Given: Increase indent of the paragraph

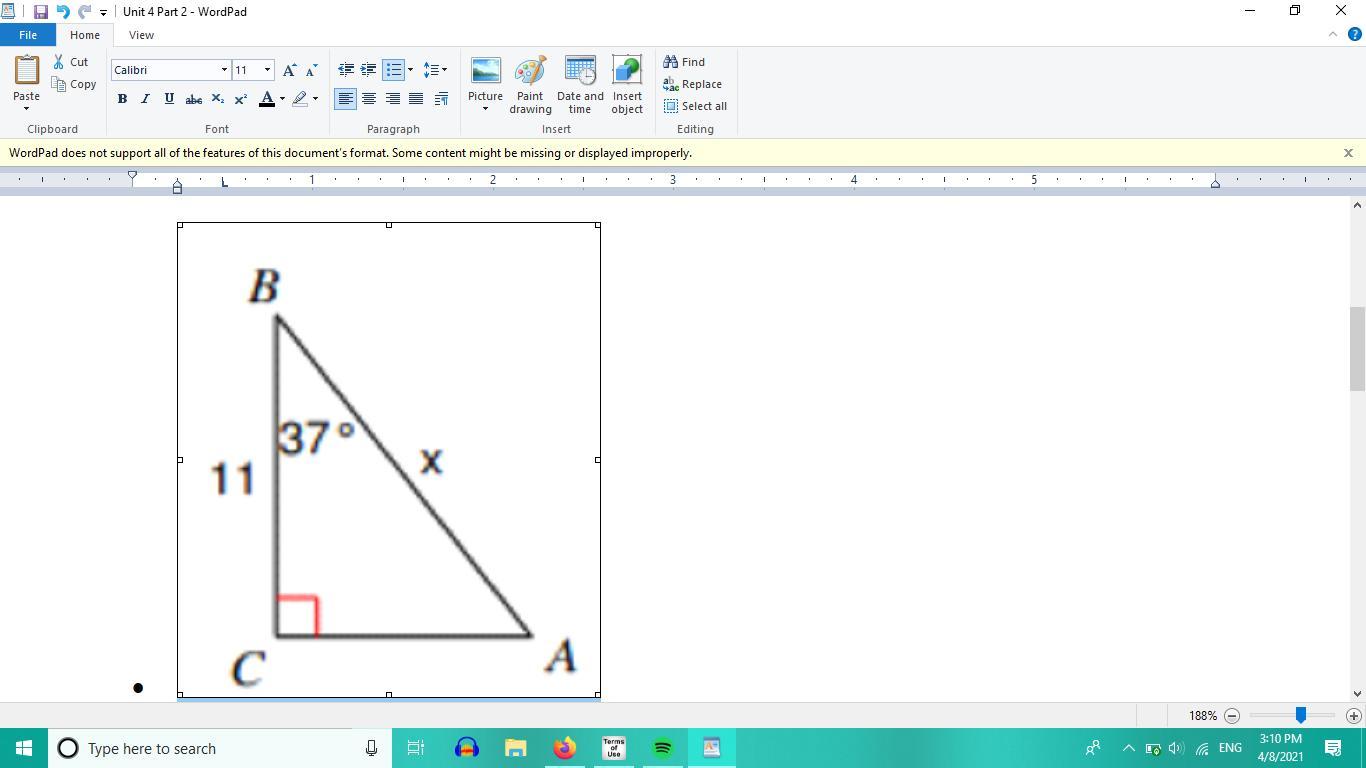Looking at the screenshot, I should (368, 70).
